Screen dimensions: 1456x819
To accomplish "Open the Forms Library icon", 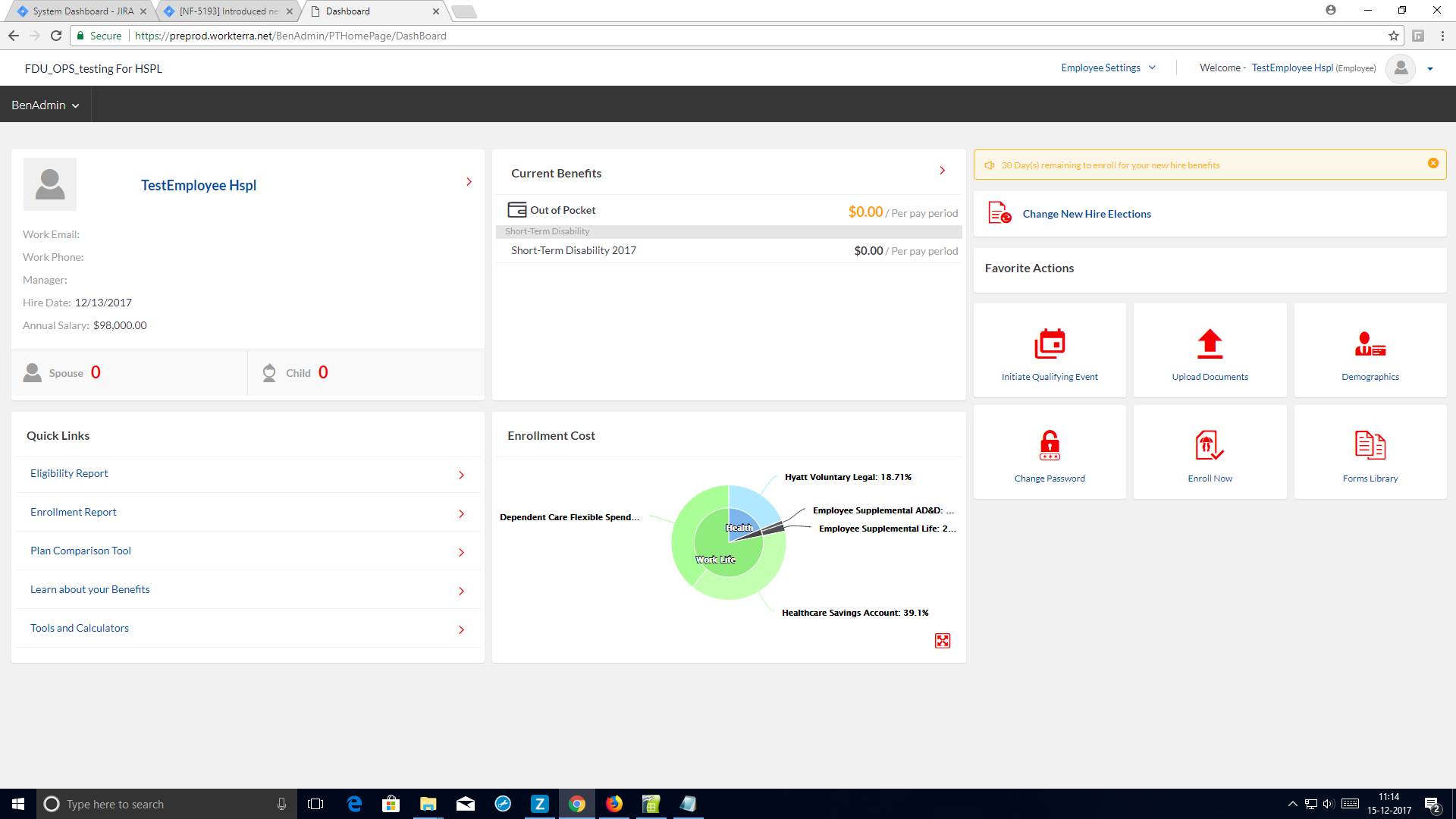I will [x=1370, y=445].
